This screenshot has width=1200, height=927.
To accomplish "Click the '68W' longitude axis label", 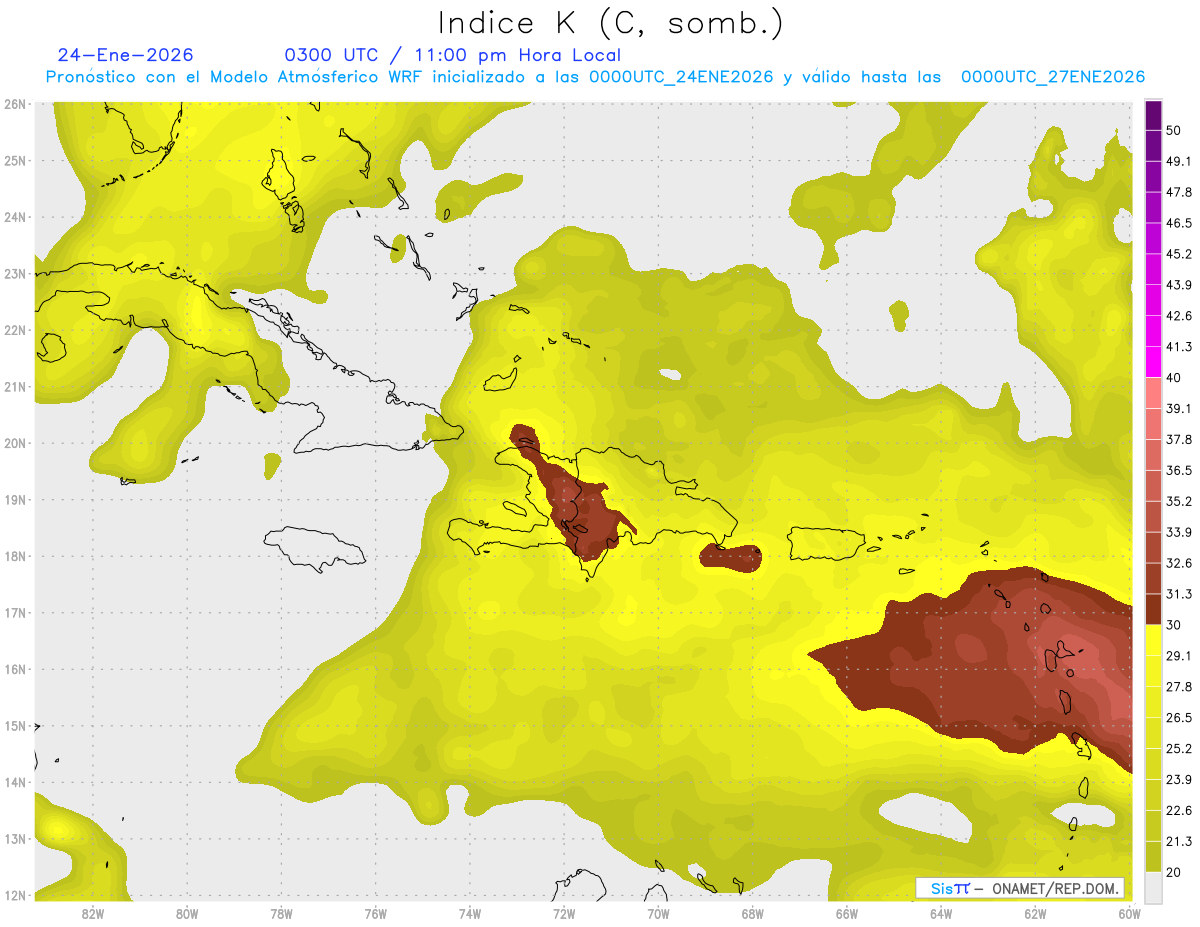I will click(752, 913).
